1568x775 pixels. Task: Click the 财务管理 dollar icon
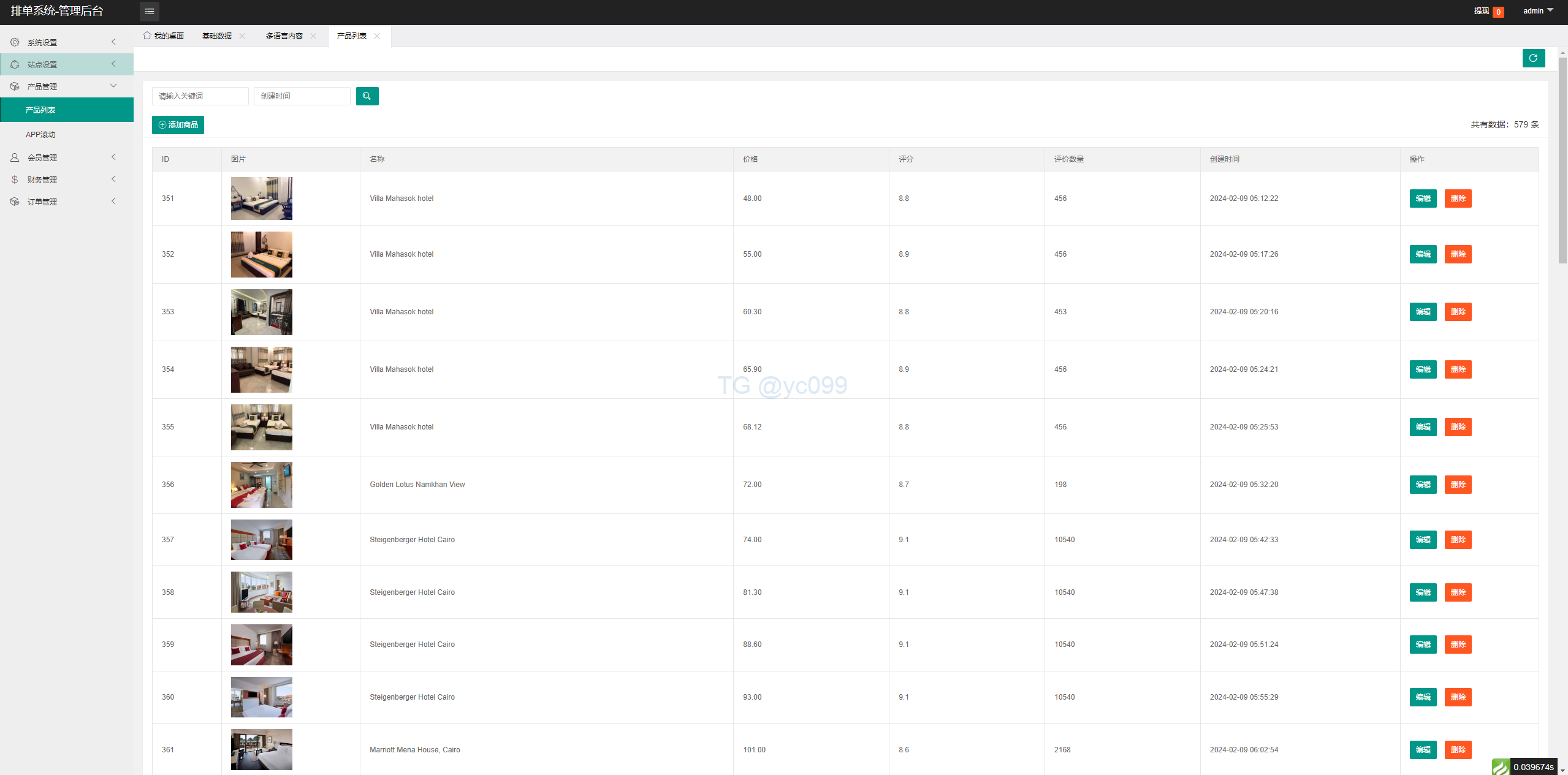[15, 180]
